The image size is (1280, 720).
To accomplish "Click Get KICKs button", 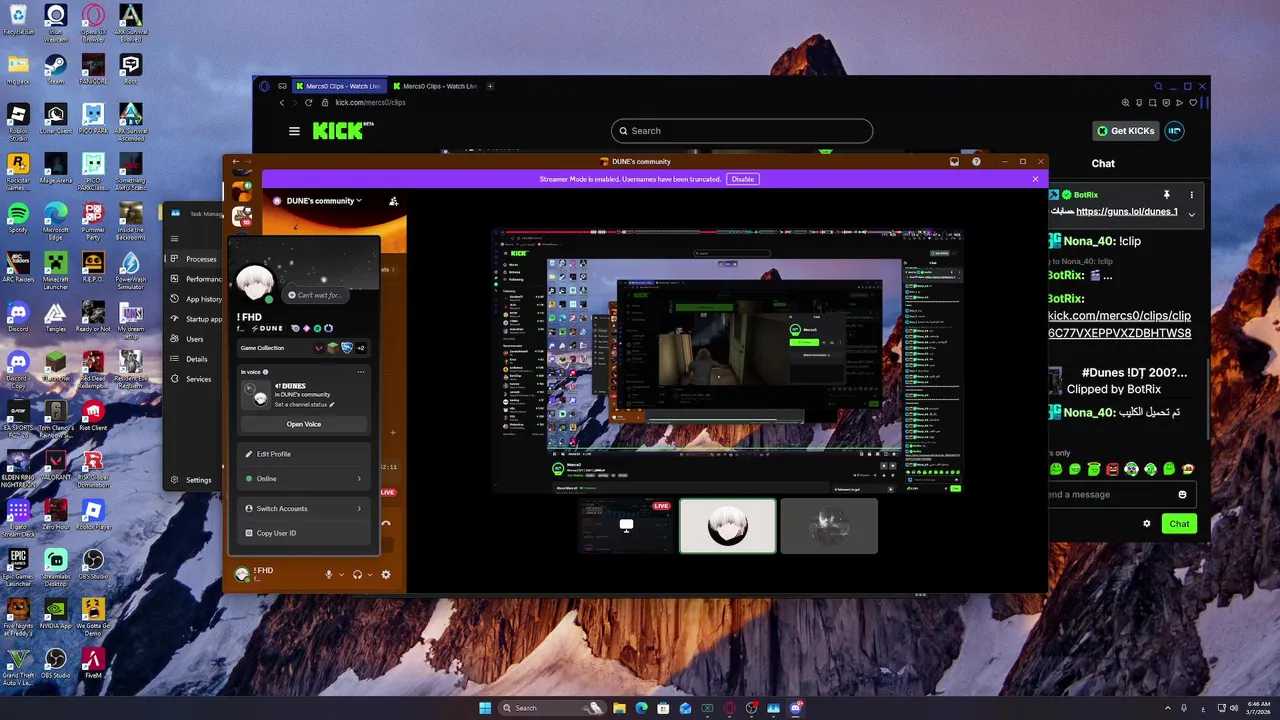I will tap(1125, 131).
